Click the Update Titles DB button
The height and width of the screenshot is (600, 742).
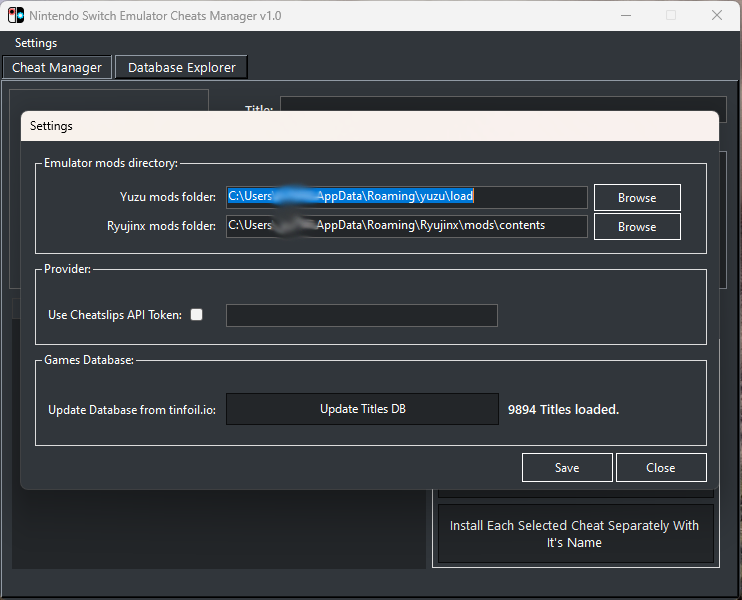[362, 409]
